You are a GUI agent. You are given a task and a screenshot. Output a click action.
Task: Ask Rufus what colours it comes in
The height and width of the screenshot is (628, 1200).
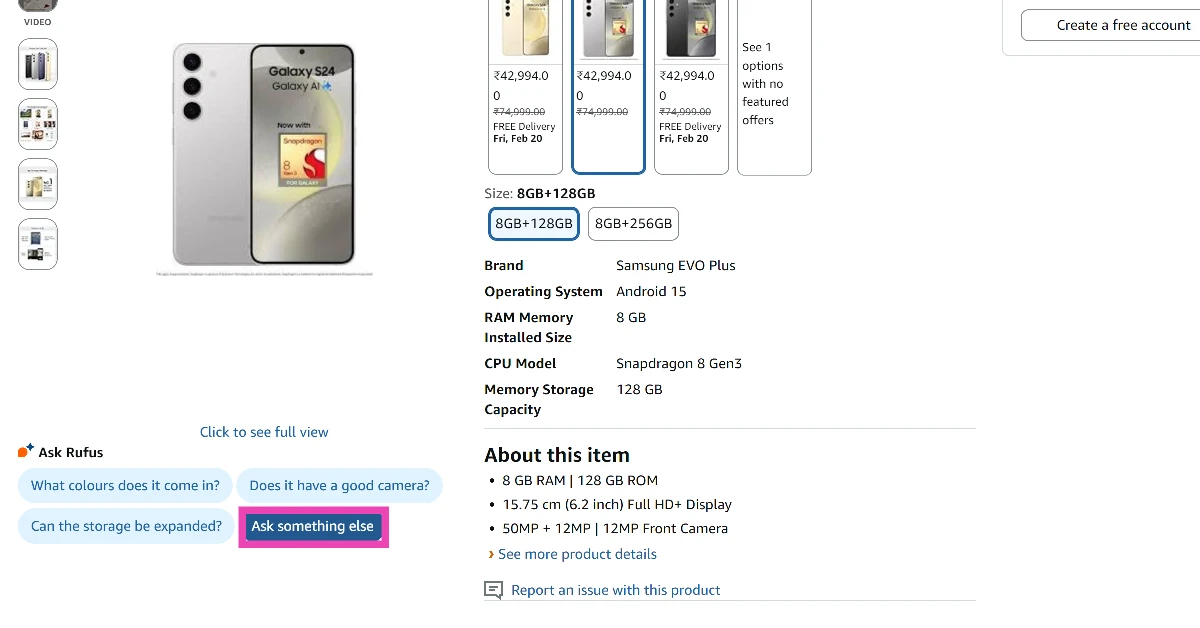pyautogui.click(x=124, y=485)
